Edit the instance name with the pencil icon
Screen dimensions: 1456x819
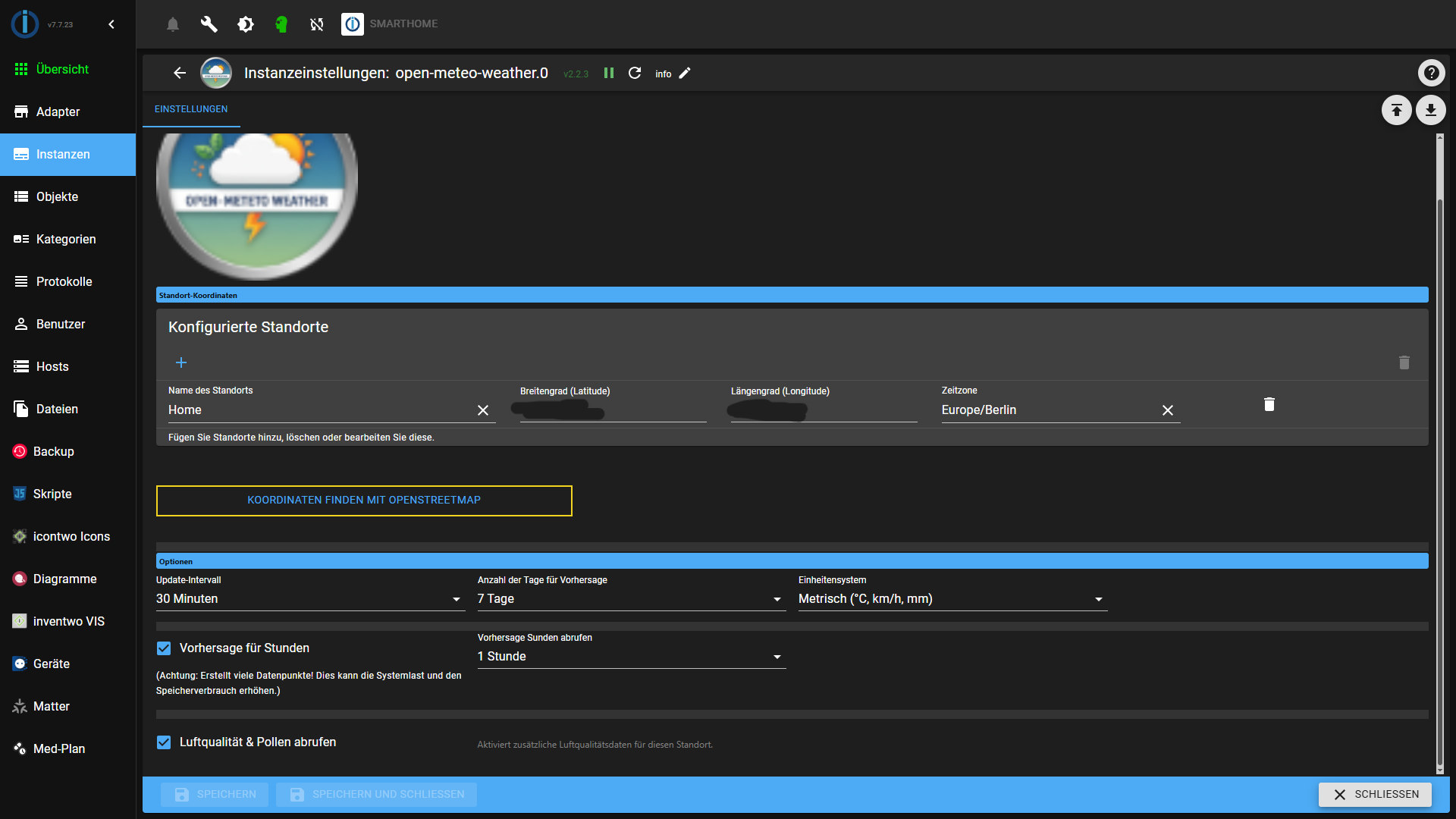click(685, 73)
